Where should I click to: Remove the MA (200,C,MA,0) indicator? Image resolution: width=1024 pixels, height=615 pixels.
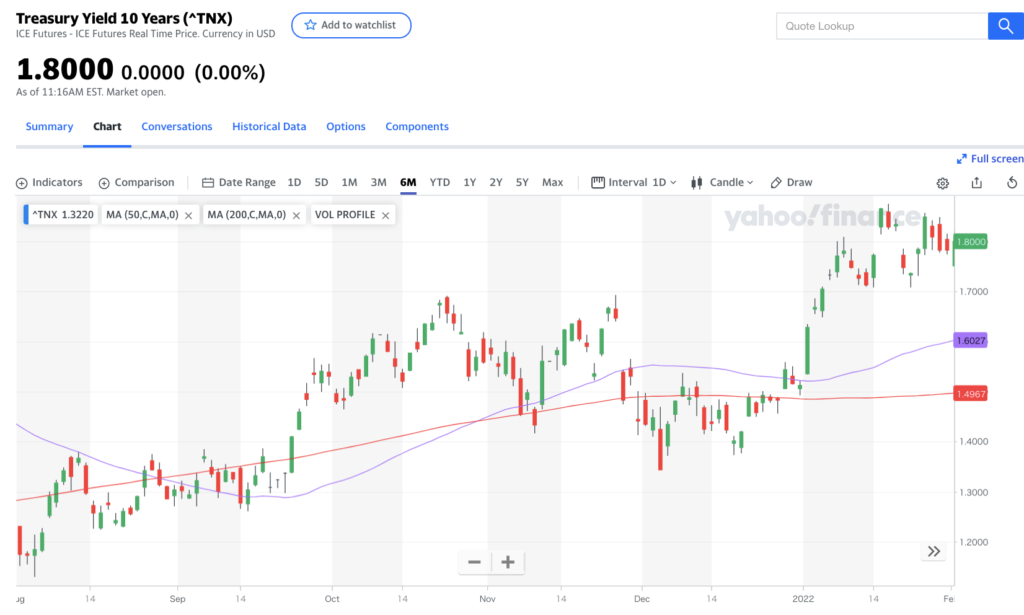[296, 215]
